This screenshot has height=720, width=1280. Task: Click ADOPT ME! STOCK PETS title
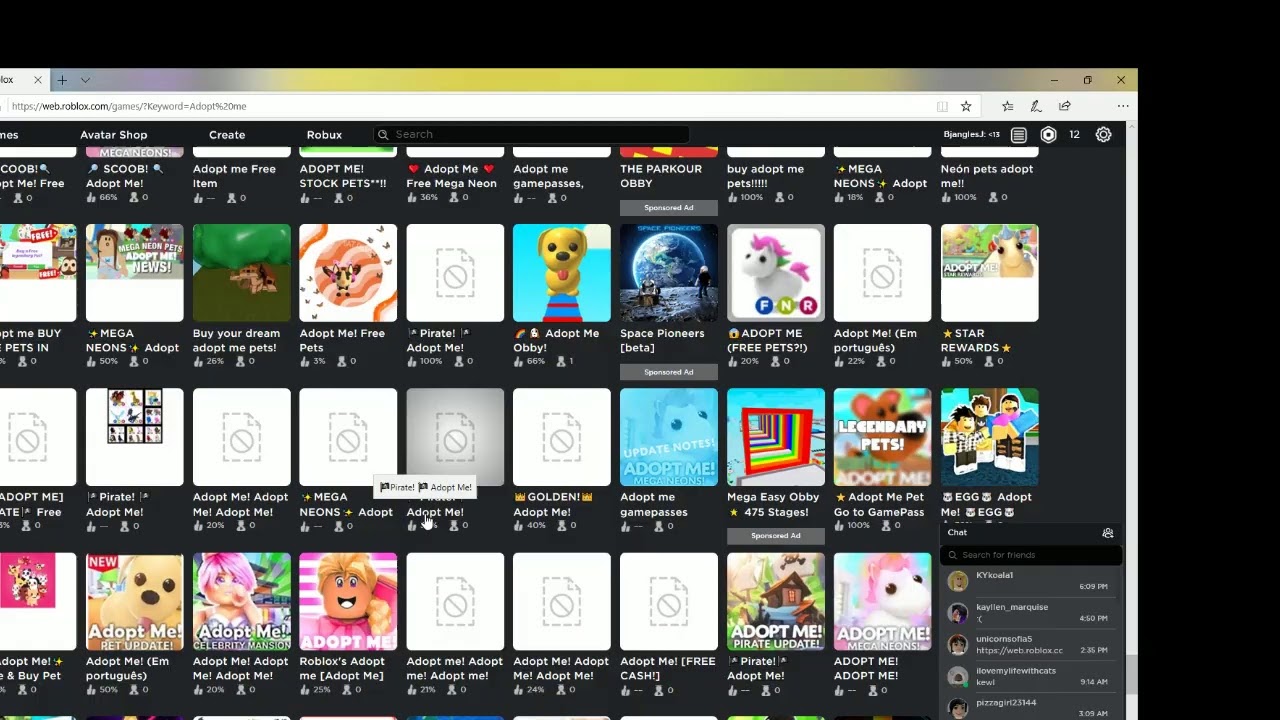(x=343, y=176)
